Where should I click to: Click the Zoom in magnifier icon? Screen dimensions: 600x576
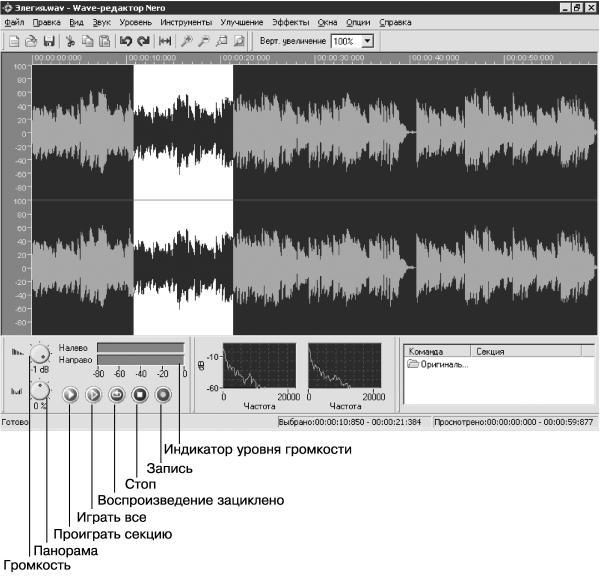pyautogui.click(x=186, y=41)
